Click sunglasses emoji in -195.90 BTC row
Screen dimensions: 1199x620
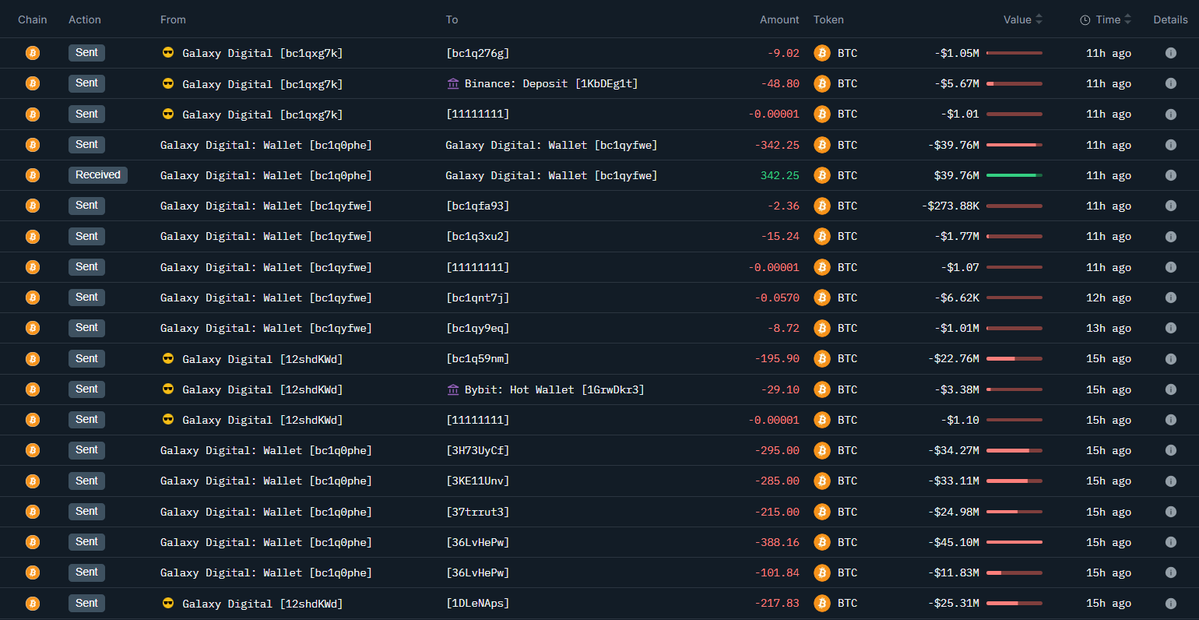(168, 359)
